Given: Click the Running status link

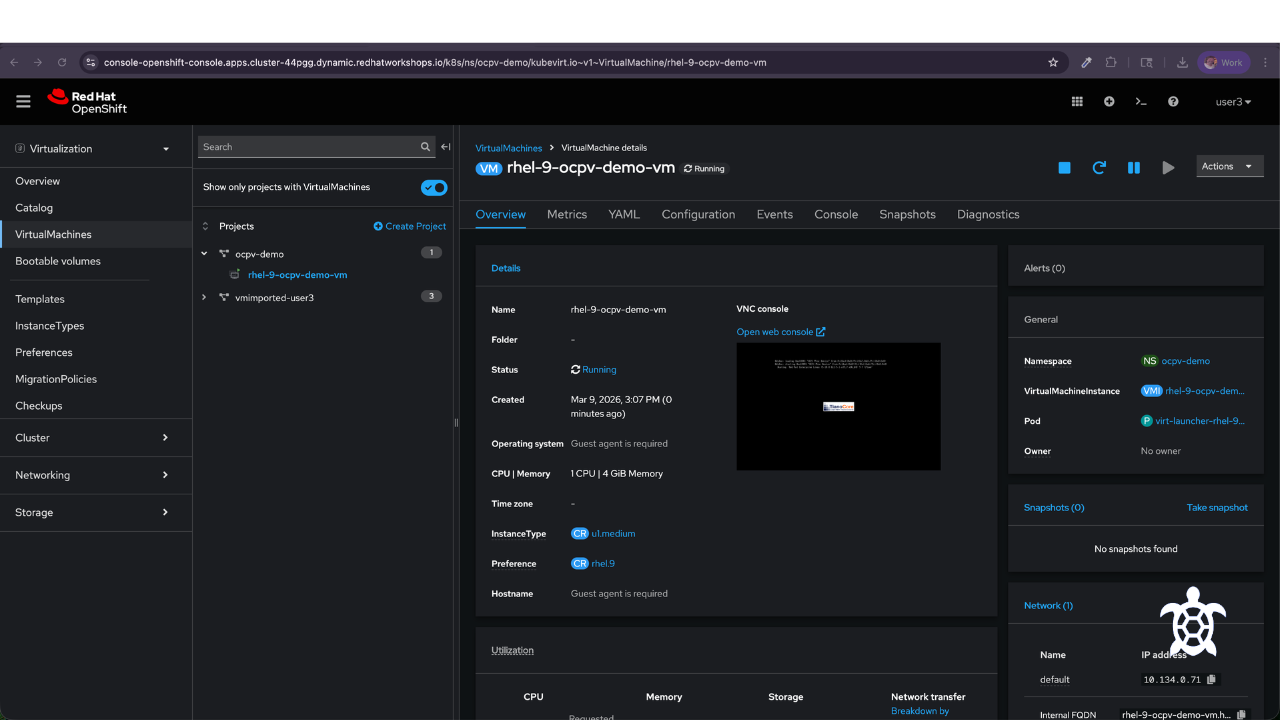Looking at the screenshot, I should click(x=599, y=370).
